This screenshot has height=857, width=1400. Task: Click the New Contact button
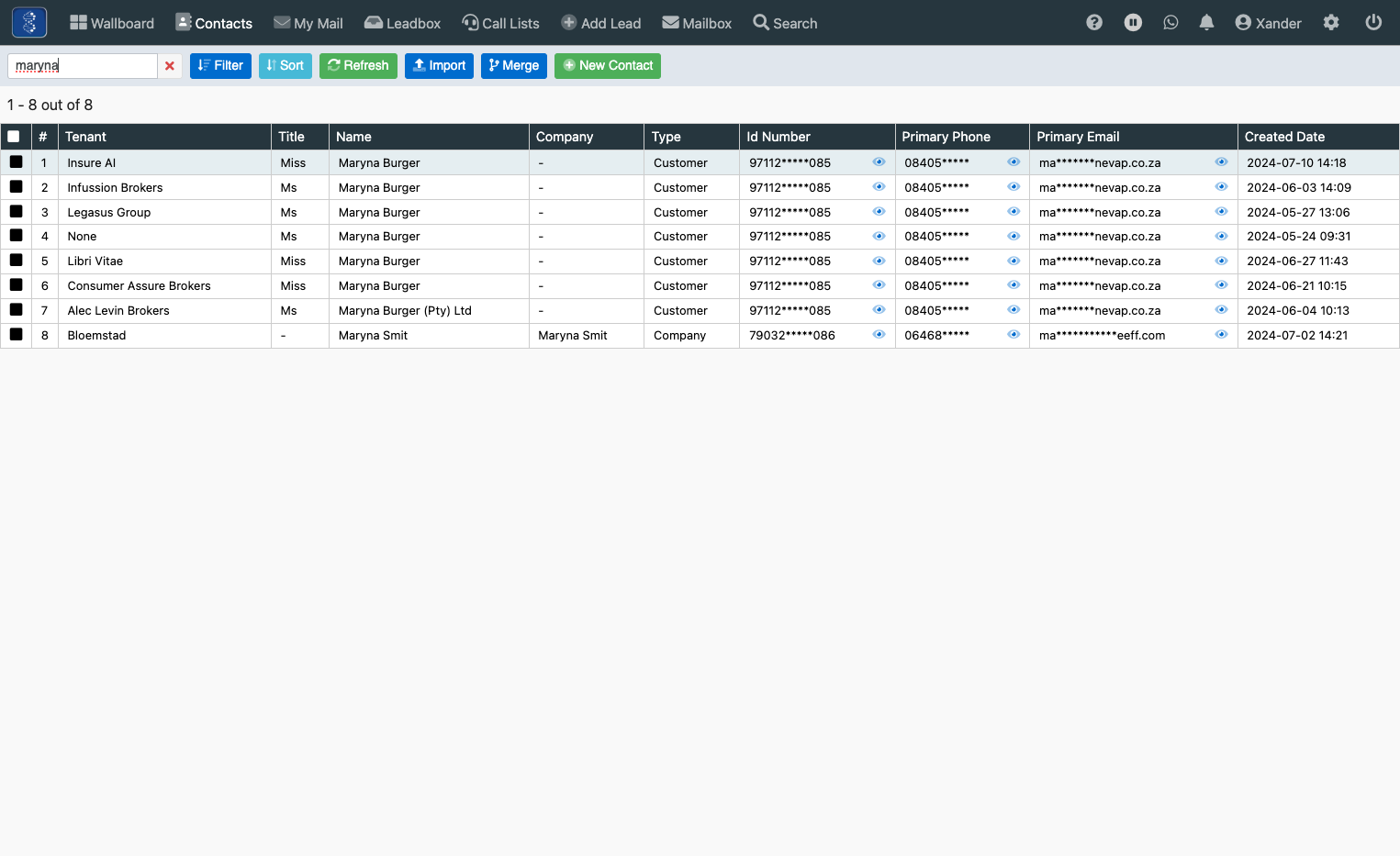pyautogui.click(x=608, y=66)
